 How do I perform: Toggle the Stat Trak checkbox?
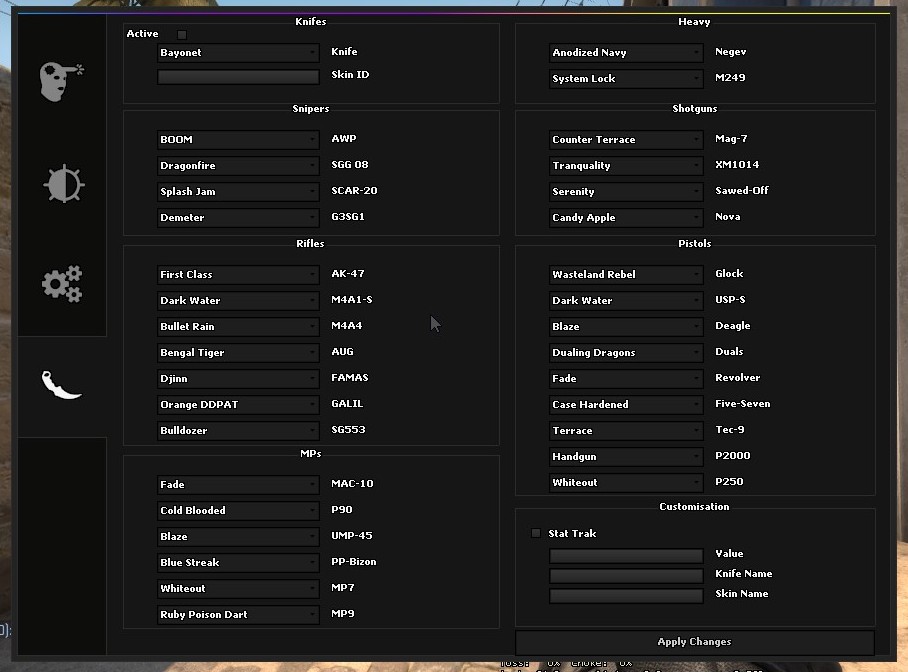(536, 533)
